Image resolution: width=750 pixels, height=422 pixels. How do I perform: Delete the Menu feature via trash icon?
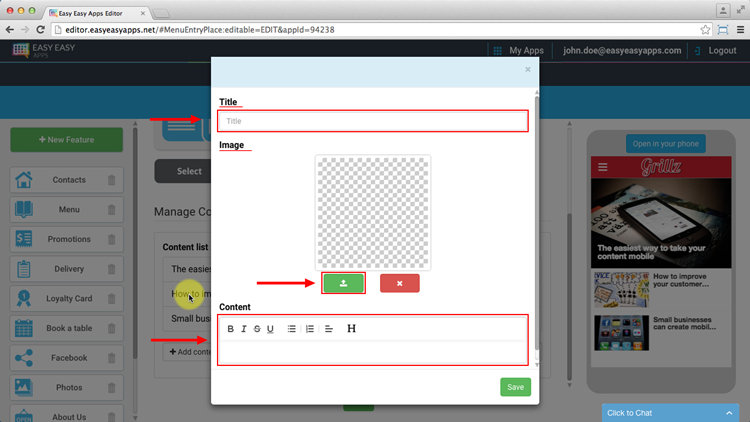pyautogui.click(x=111, y=210)
